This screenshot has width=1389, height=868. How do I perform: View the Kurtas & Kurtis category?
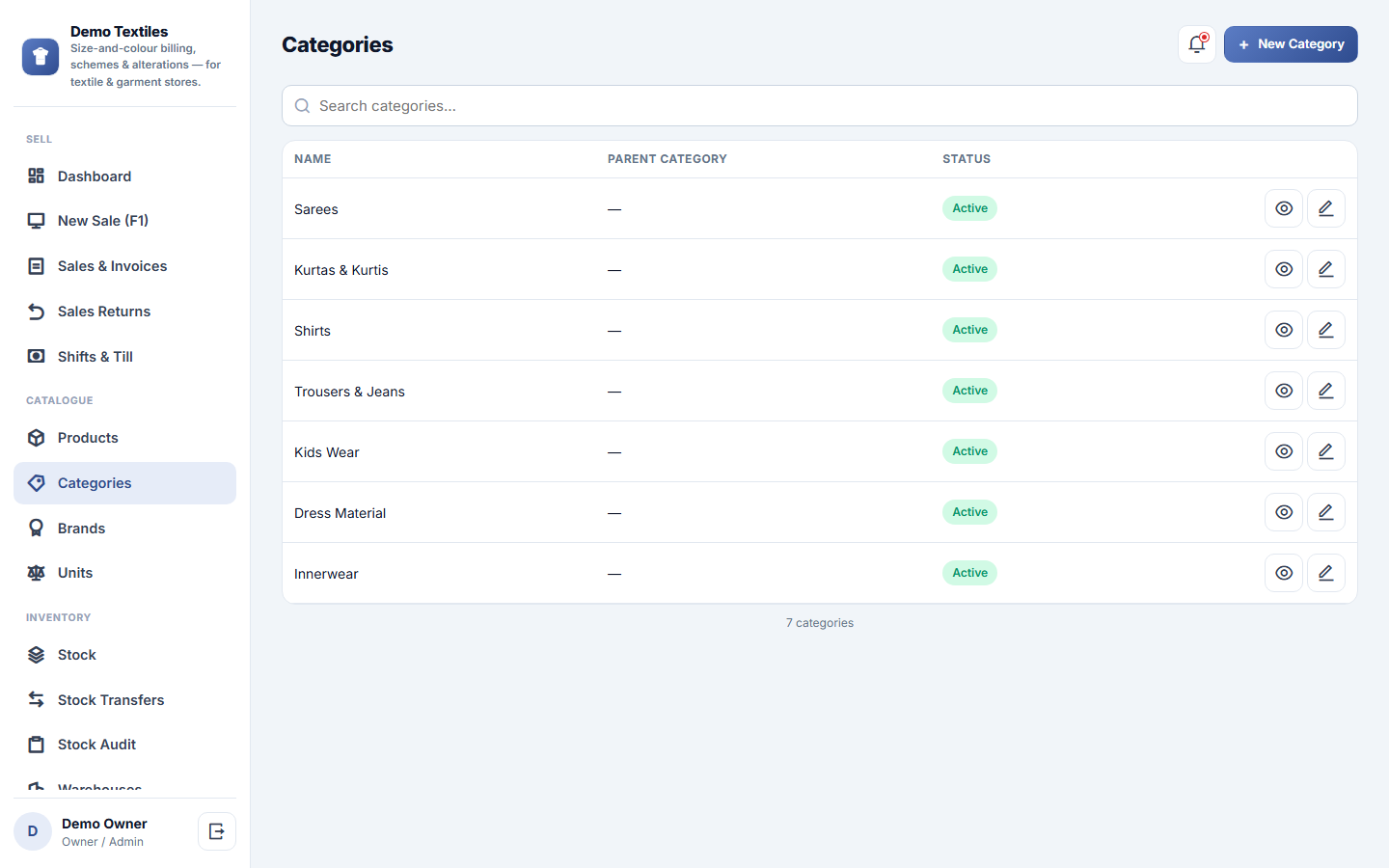[x=1284, y=269]
